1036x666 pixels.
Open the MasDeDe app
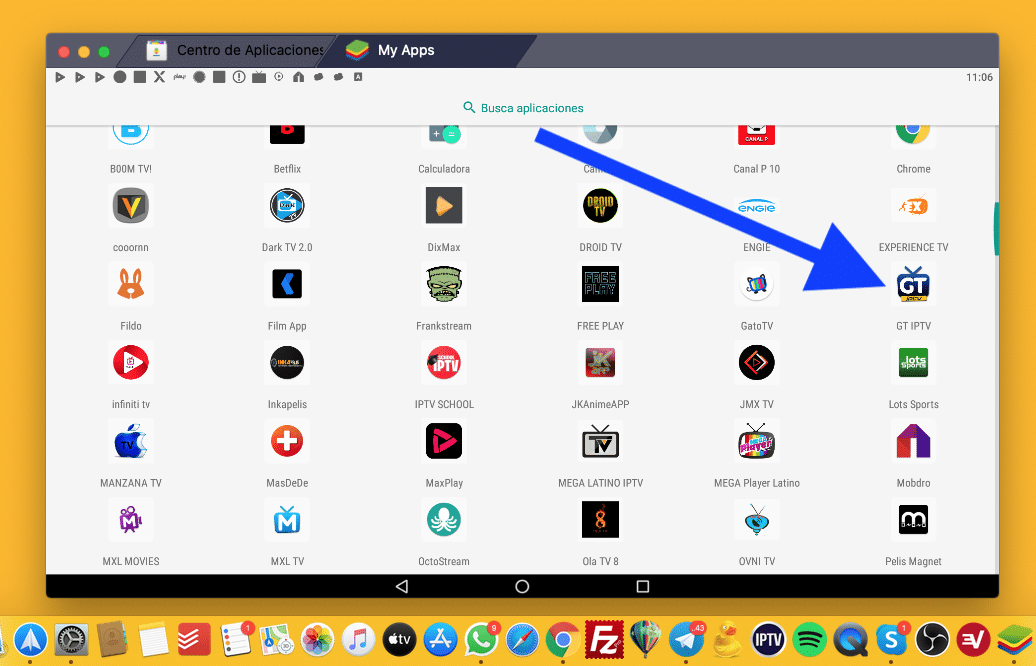(287, 441)
